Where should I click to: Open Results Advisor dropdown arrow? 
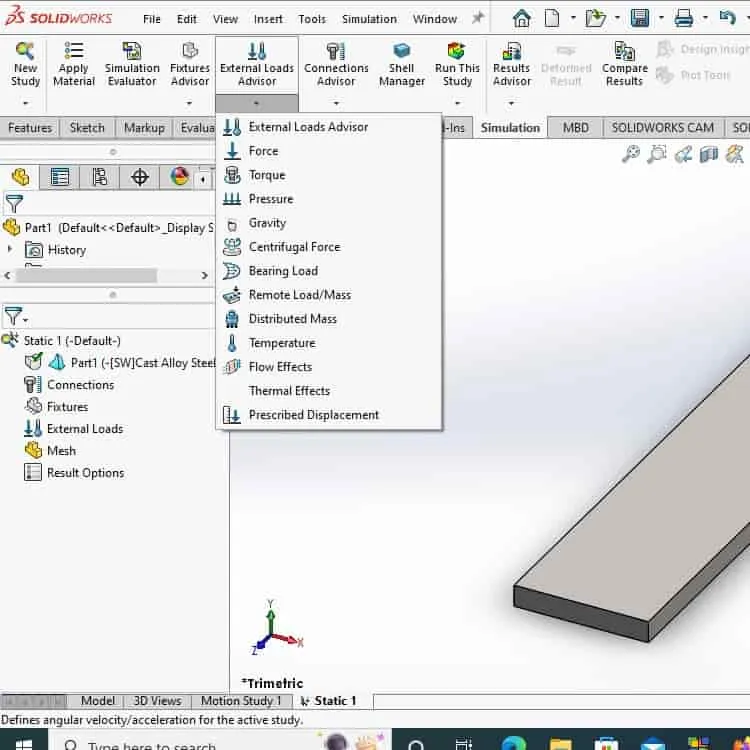(511, 103)
